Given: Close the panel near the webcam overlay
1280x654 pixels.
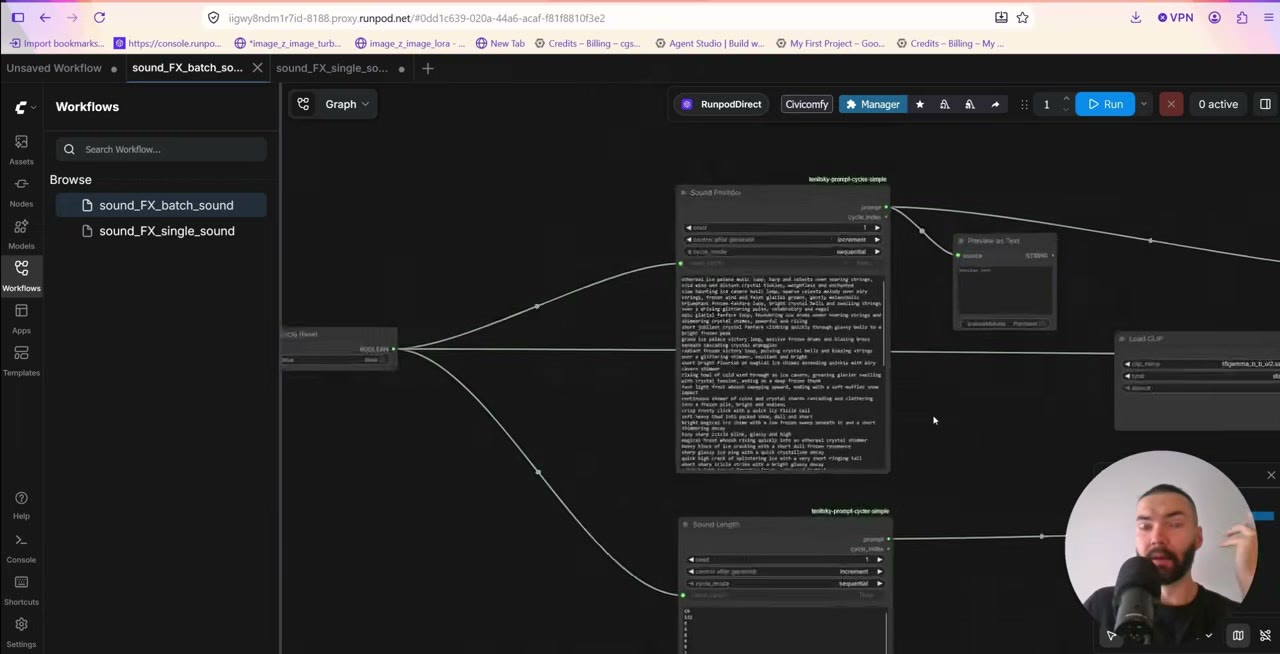Looking at the screenshot, I should tap(1271, 476).
